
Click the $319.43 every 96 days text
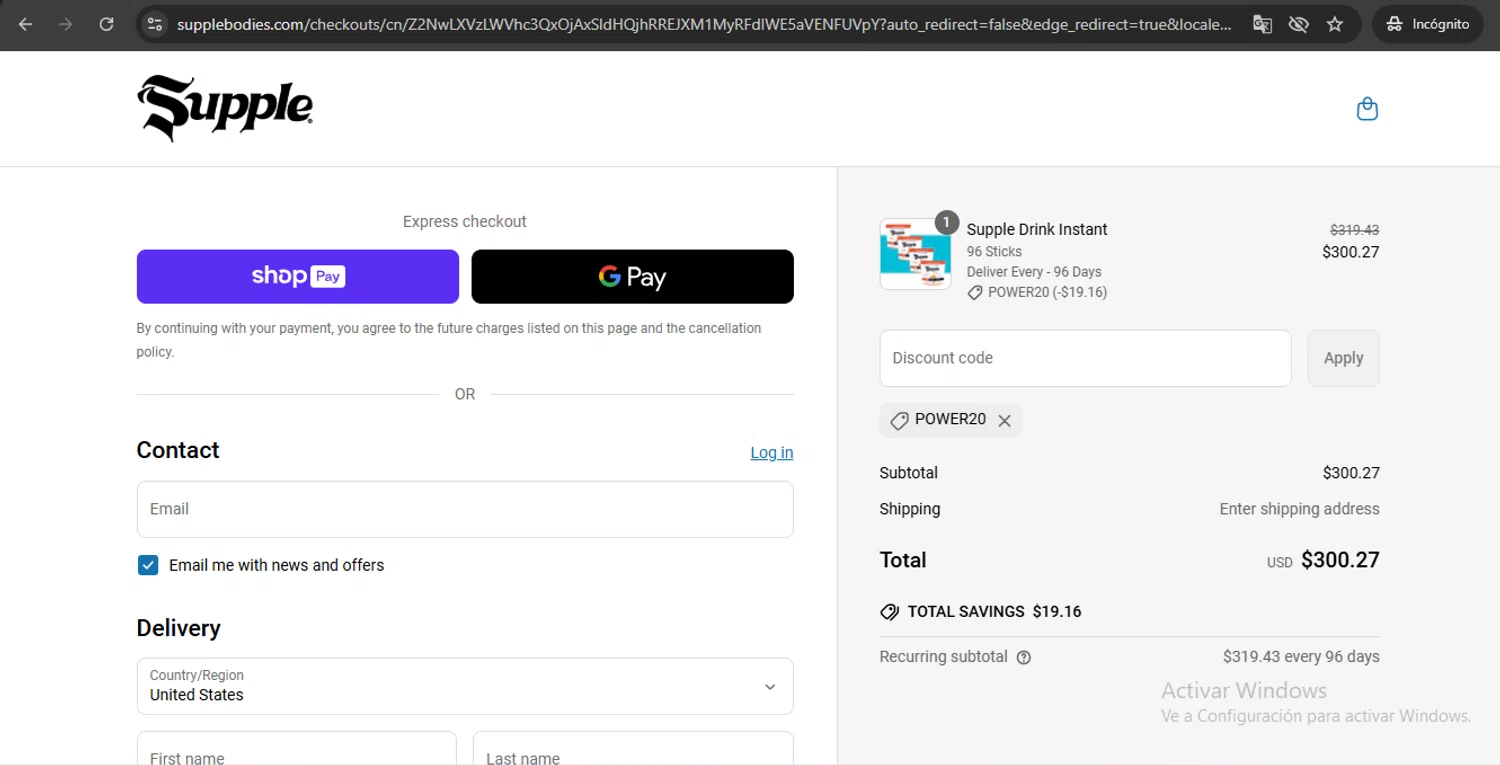pos(1301,657)
